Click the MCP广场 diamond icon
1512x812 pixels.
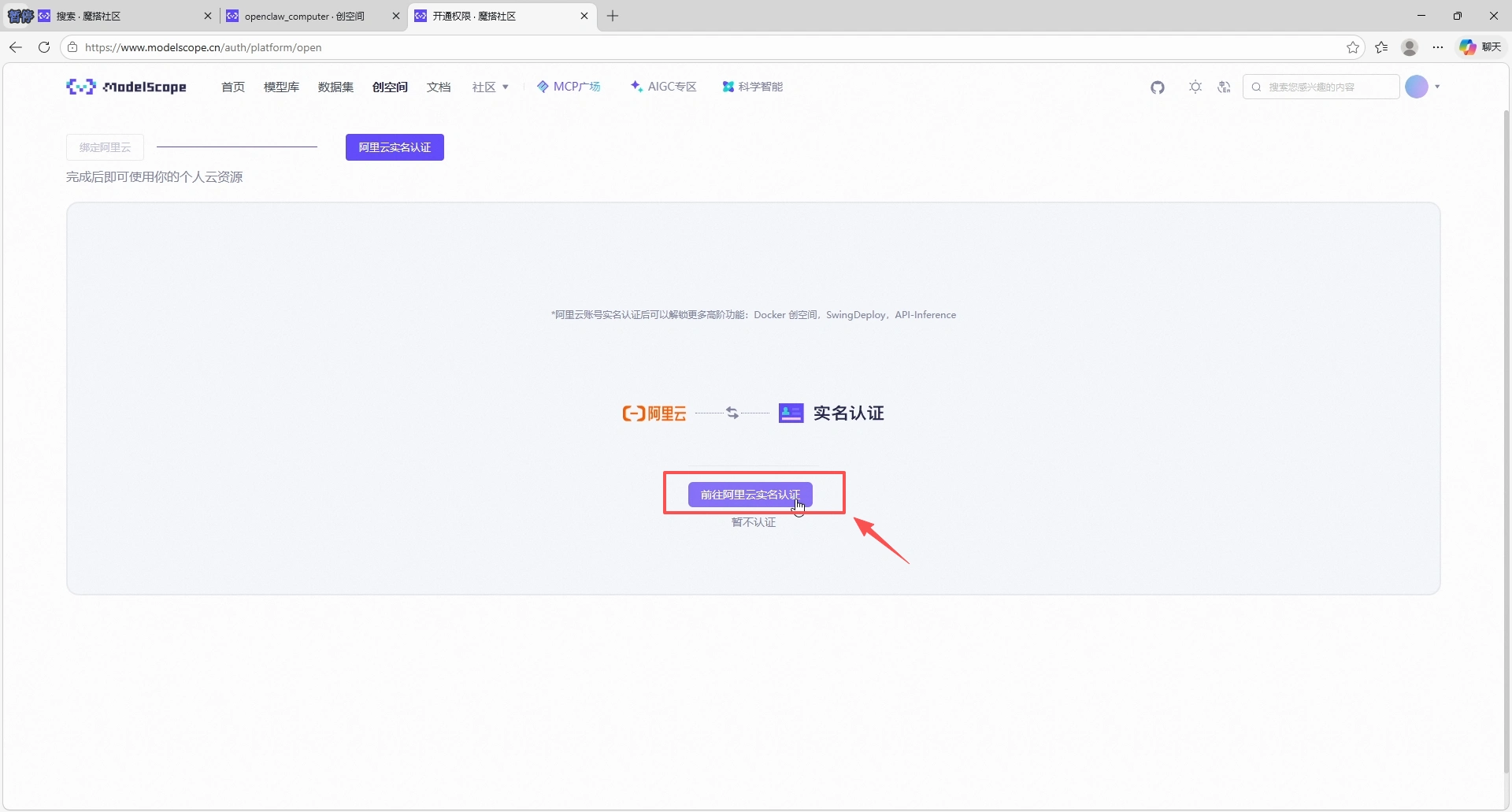tap(543, 87)
